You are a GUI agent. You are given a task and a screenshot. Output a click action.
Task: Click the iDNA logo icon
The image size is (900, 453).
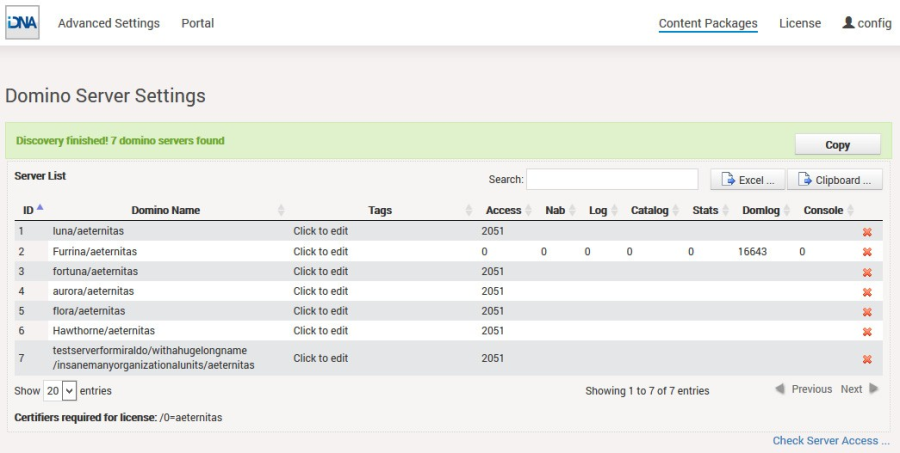click(x=22, y=22)
